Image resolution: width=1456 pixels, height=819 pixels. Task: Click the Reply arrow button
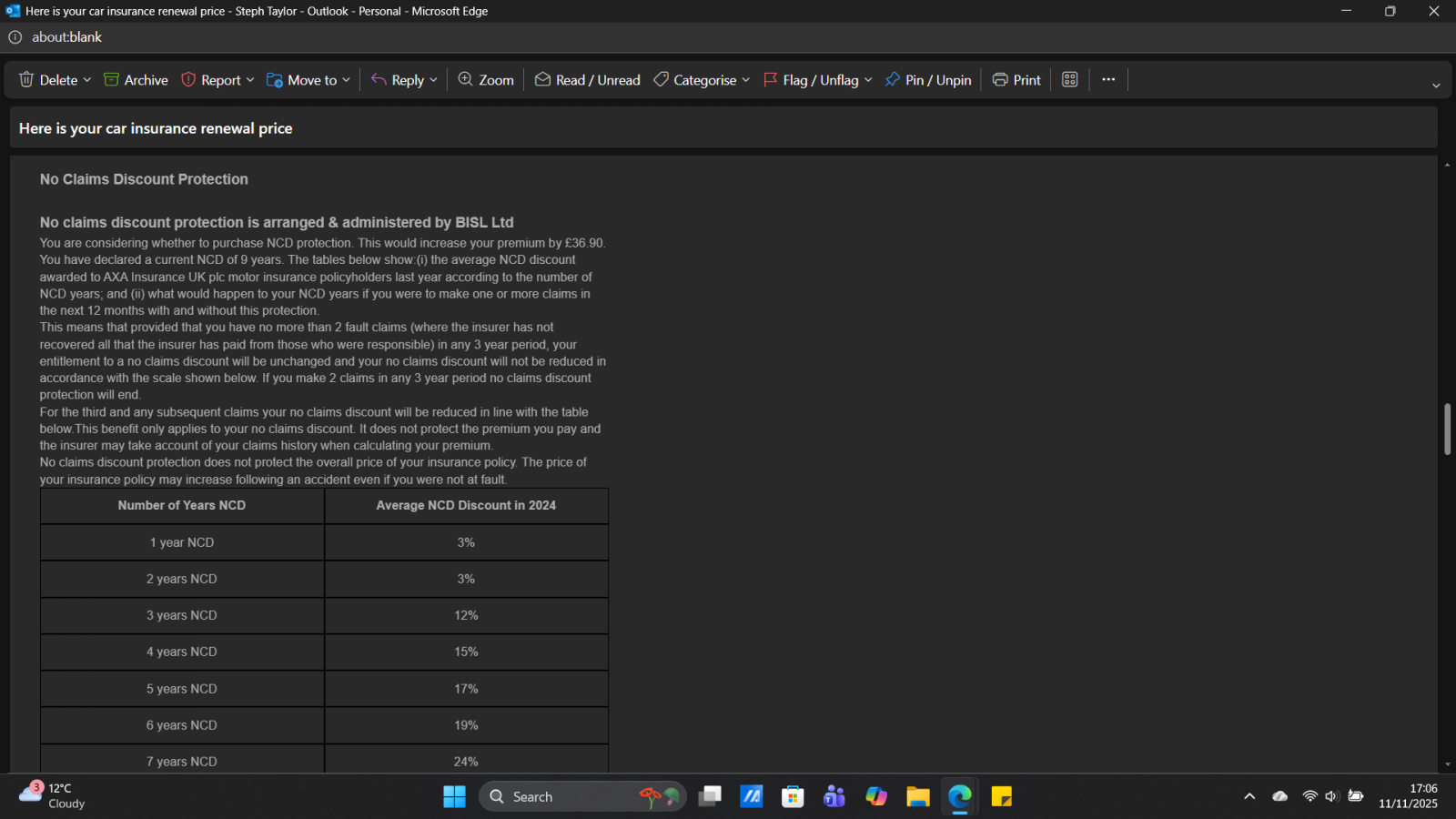[398, 80]
